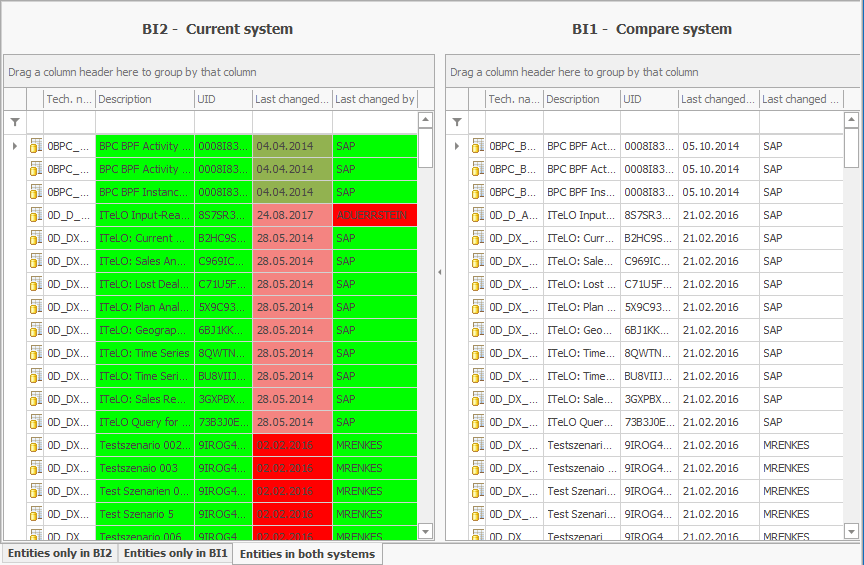Click row icon for Testszenario 003 in BI2
This screenshot has height=565, width=864.
[x=35, y=468]
